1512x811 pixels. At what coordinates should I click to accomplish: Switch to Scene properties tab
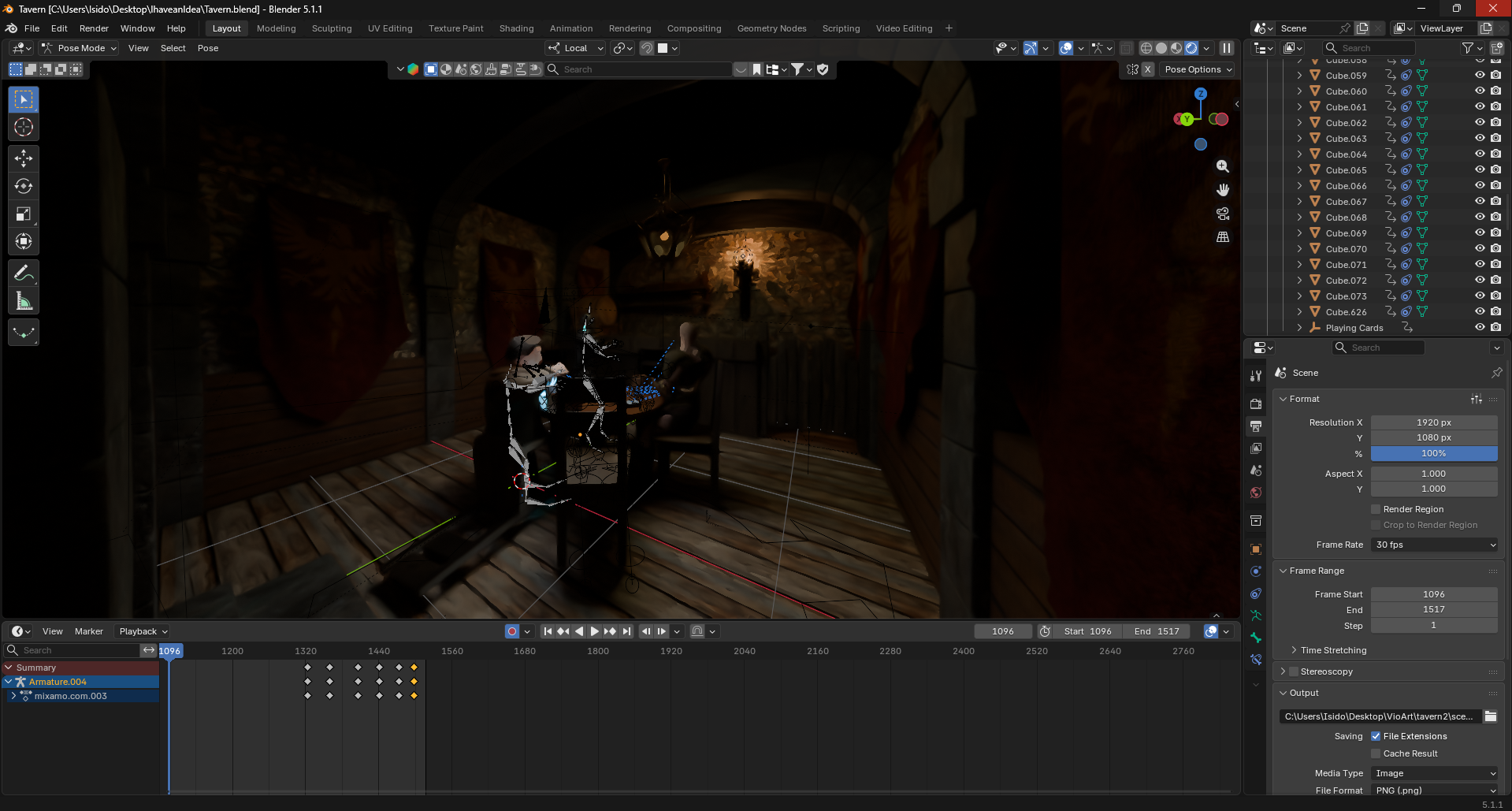click(1256, 471)
